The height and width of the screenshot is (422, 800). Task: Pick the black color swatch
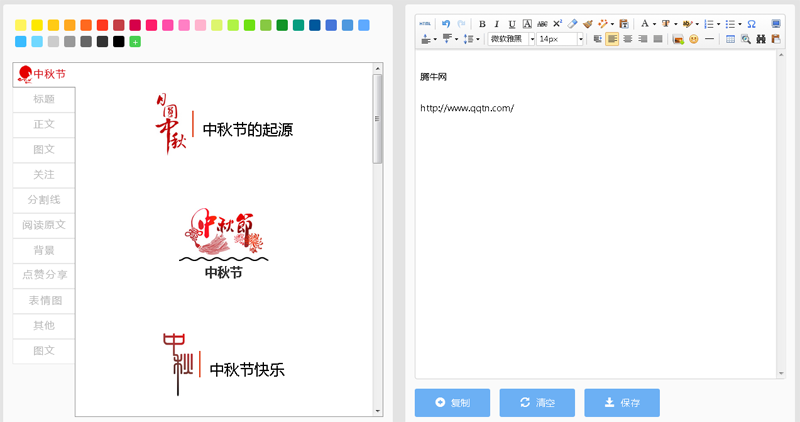click(118, 41)
